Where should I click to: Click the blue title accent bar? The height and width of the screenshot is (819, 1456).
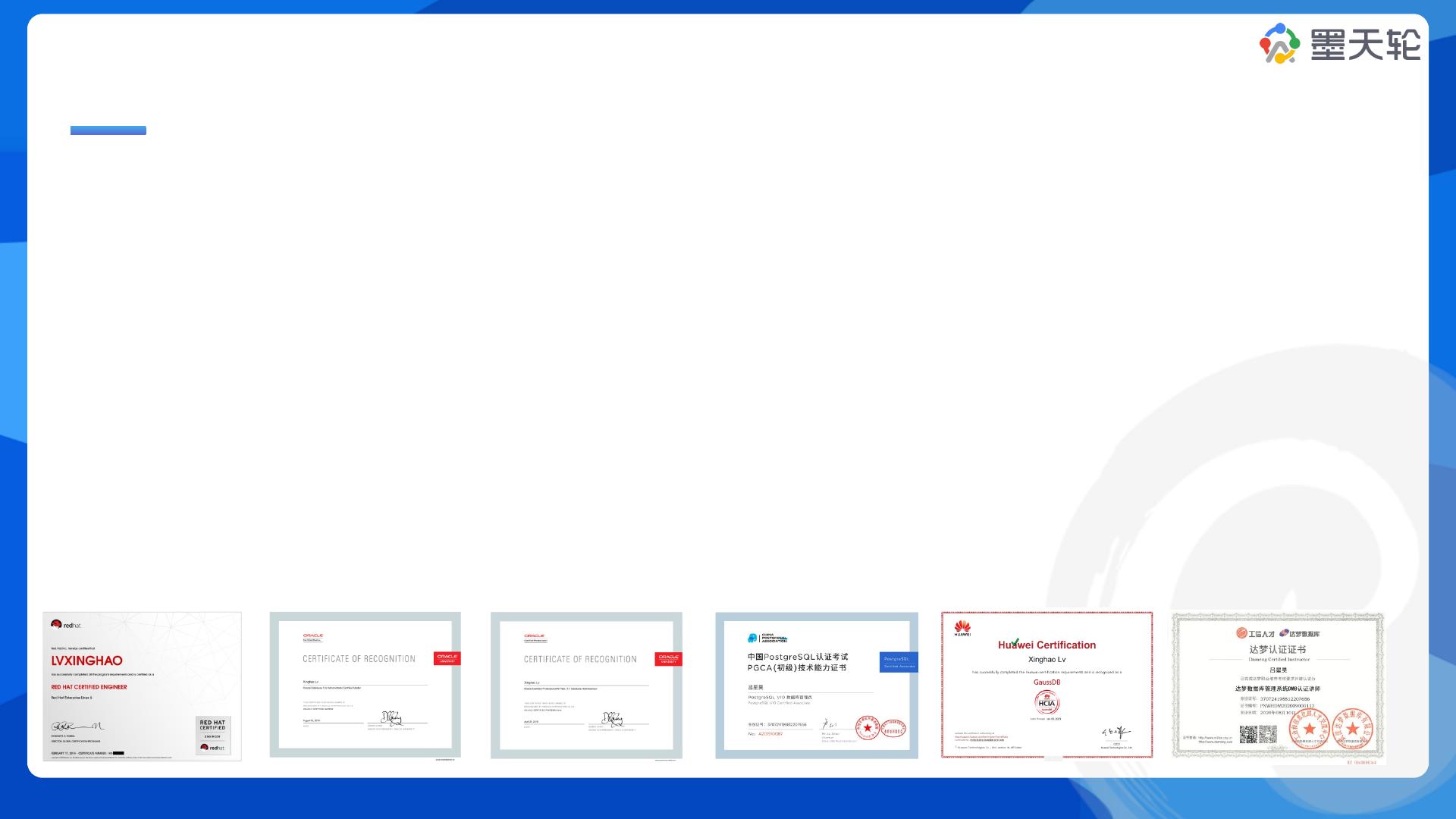pos(108,130)
